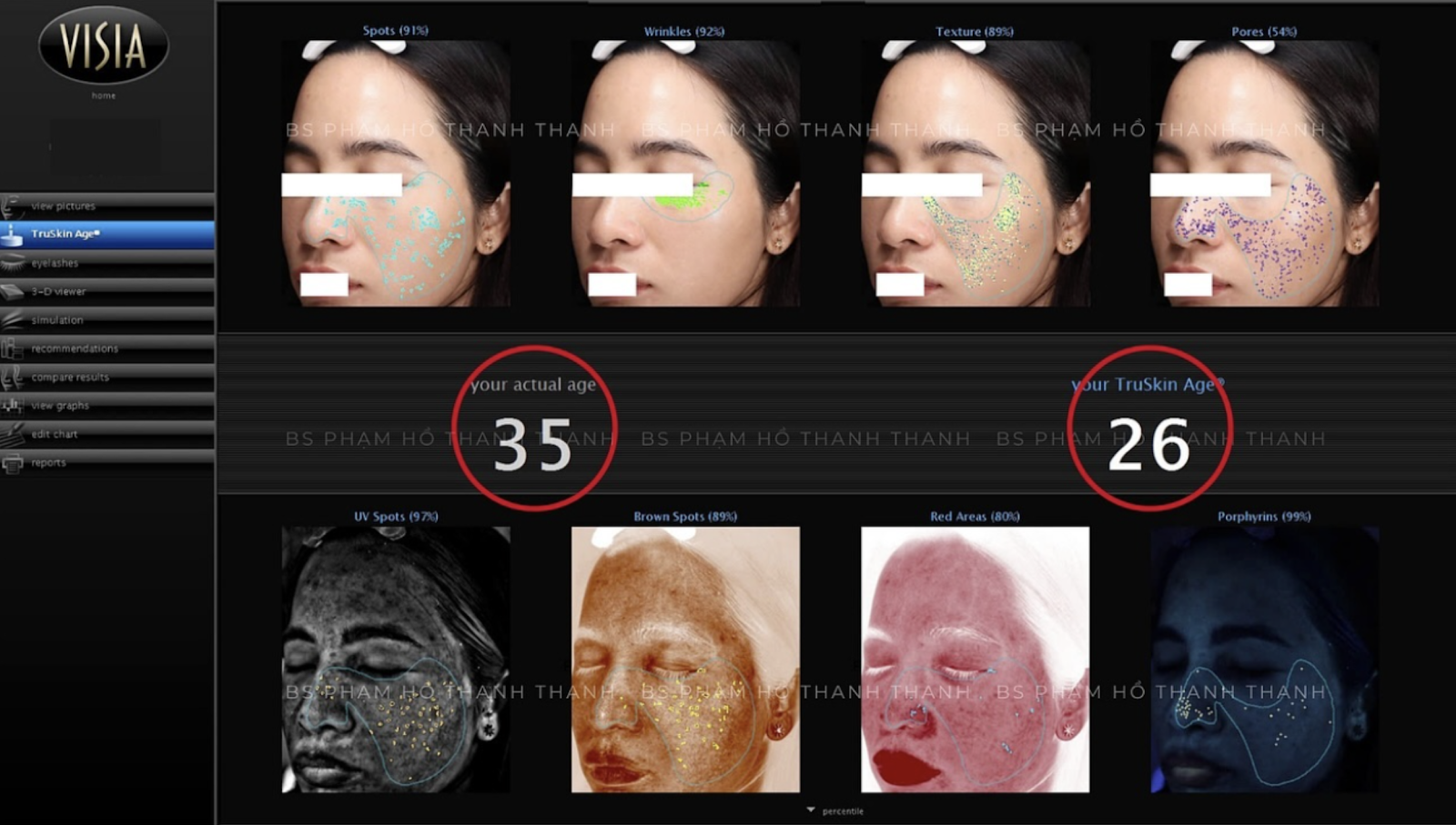Click the 'Spots (91%)' title
The height and width of the screenshot is (825, 1456).
[x=396, y=31]
